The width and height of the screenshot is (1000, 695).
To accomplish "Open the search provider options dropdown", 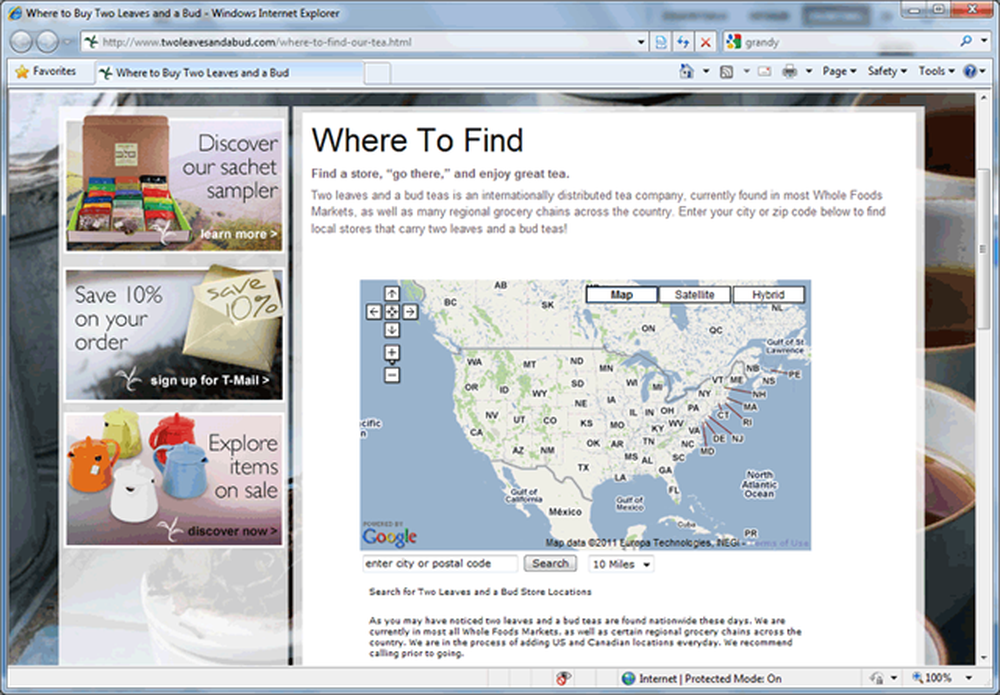I will point(983,41).
